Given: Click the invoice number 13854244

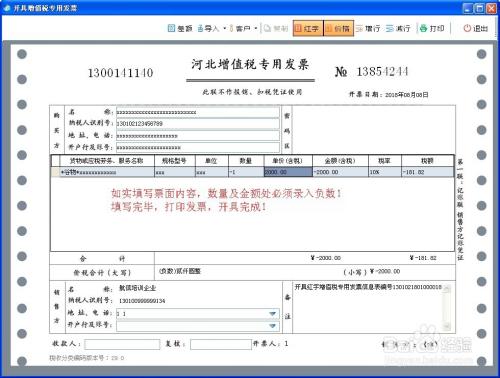Looking at the screenshot, I should pos(382,71).
